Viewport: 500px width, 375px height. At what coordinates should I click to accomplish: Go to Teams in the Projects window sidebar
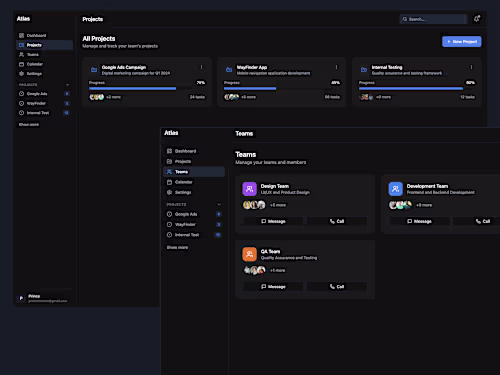click(45, 54)
